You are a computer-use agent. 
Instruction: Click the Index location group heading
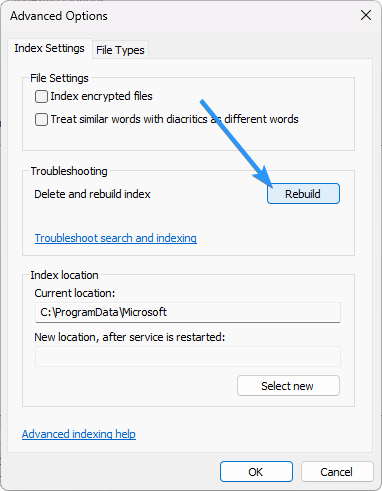click(64, 275)
